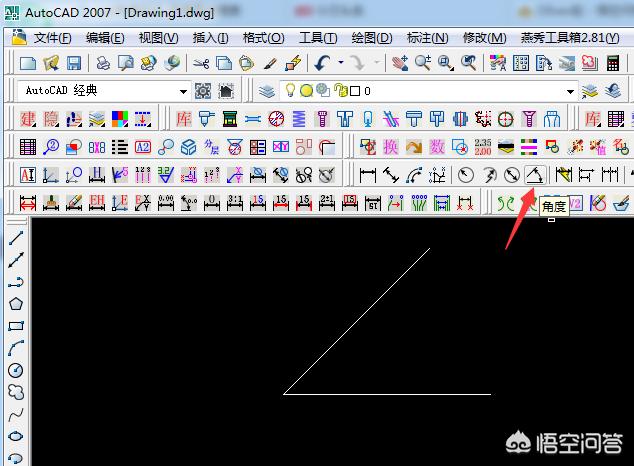Toggle layer 0 on/off lightbulb
Screen dimensions: 634x466
290,91
